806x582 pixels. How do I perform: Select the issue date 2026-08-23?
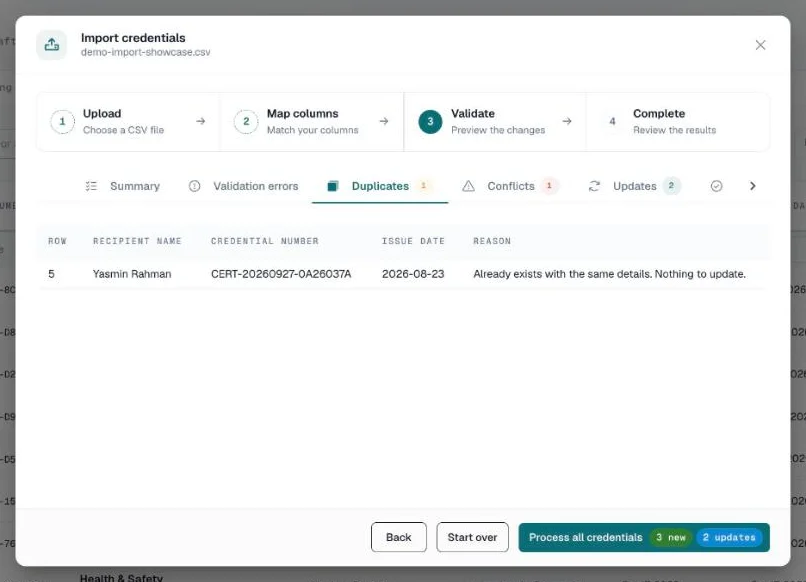[413, 274]
